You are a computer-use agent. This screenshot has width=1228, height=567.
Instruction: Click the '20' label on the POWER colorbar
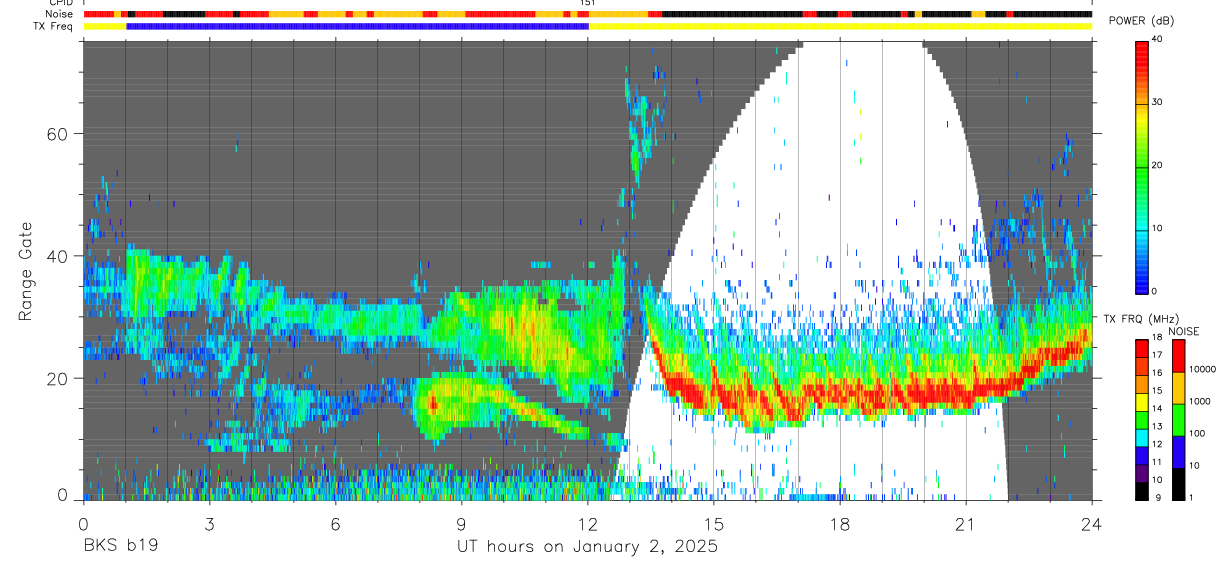coord(1159,166)
